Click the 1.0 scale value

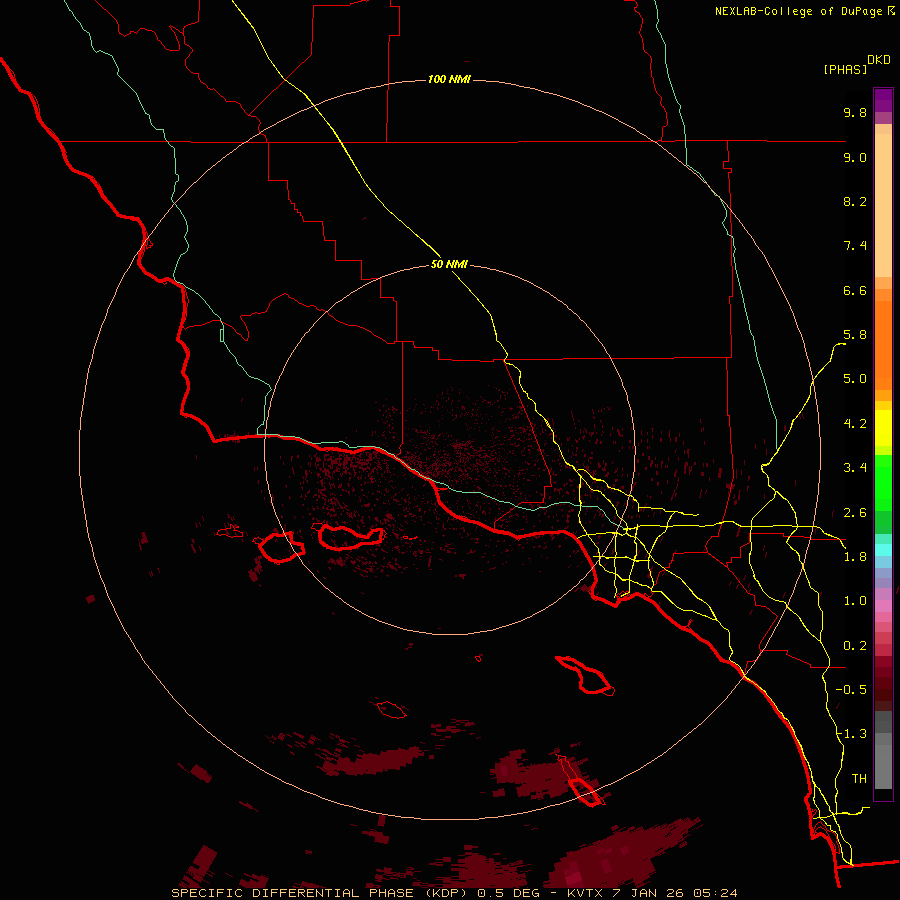855,601
